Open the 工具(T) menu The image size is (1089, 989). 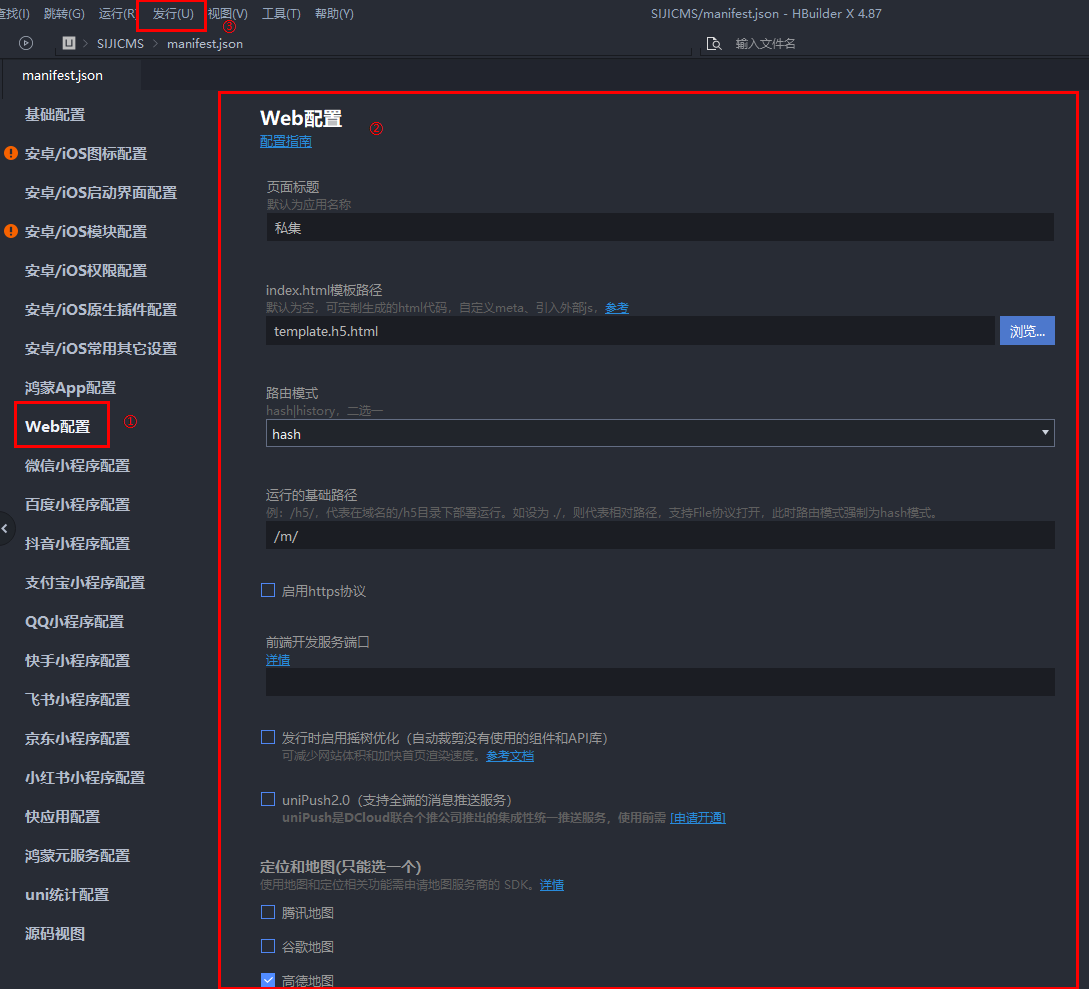[x=281, y=14]
